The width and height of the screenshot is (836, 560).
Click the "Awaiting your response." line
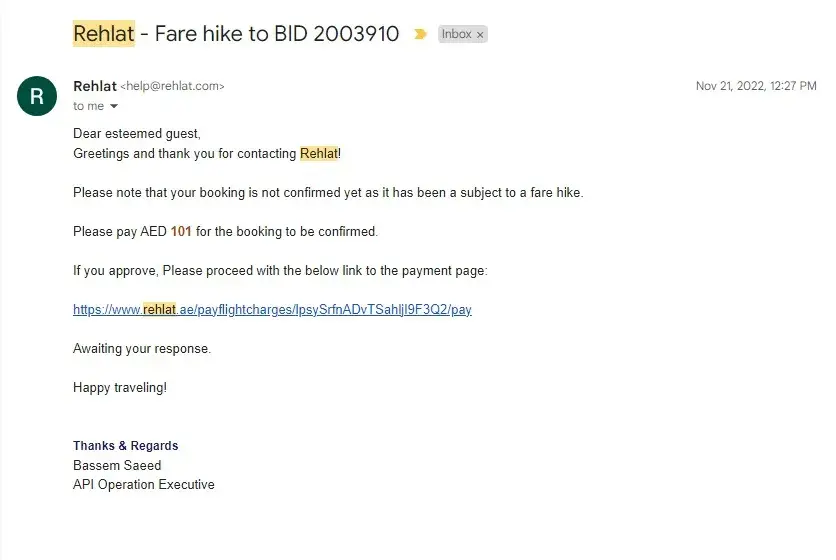(142, 349)
